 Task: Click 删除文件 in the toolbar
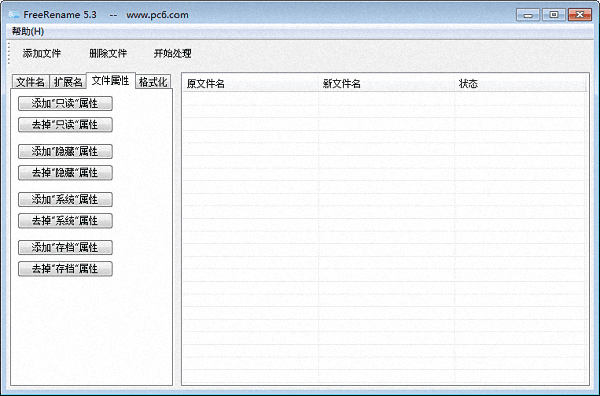click(x=108, y=54)
